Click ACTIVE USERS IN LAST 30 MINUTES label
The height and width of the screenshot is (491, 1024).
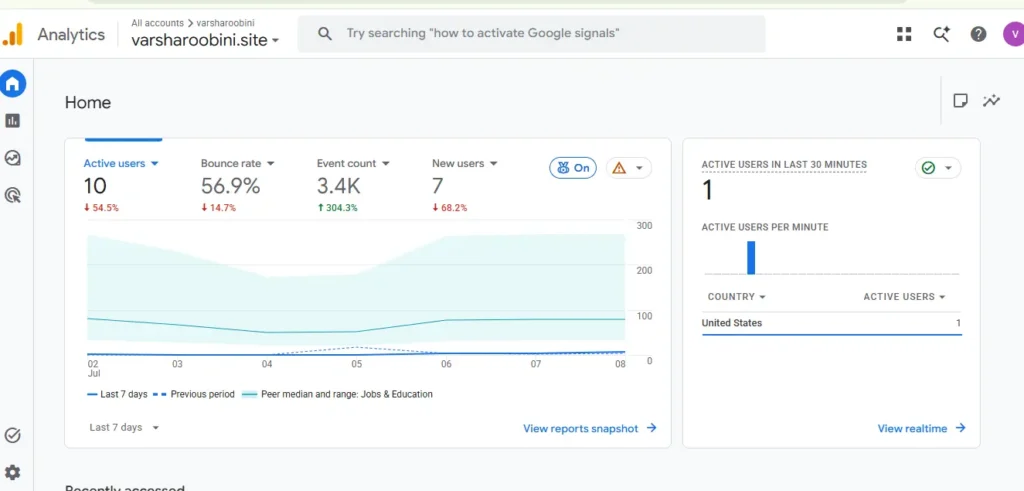pos(784,165)
